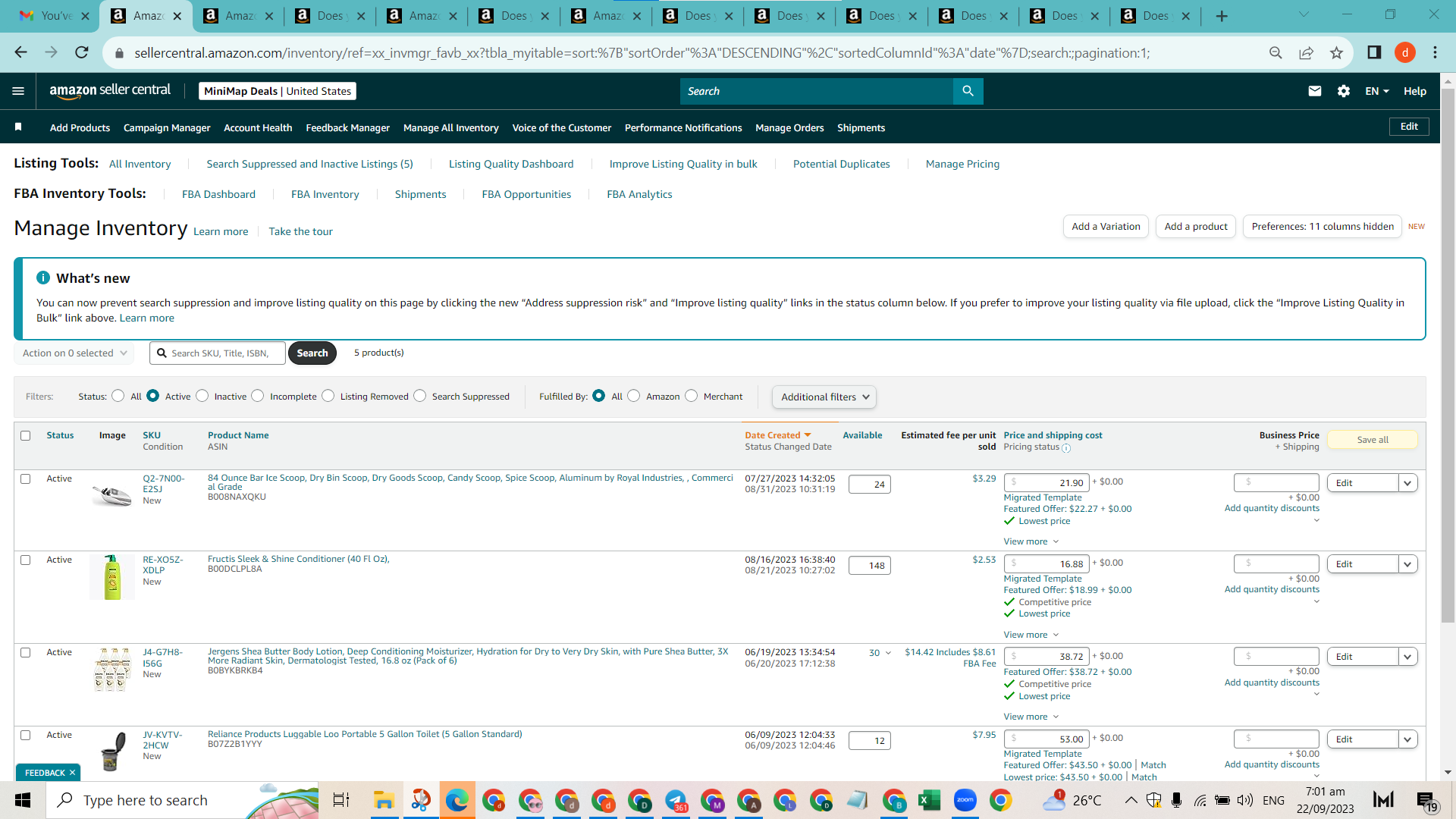Sort by the Date Created column header
This screenshot has width=1456, height=819.
[777, 435]
